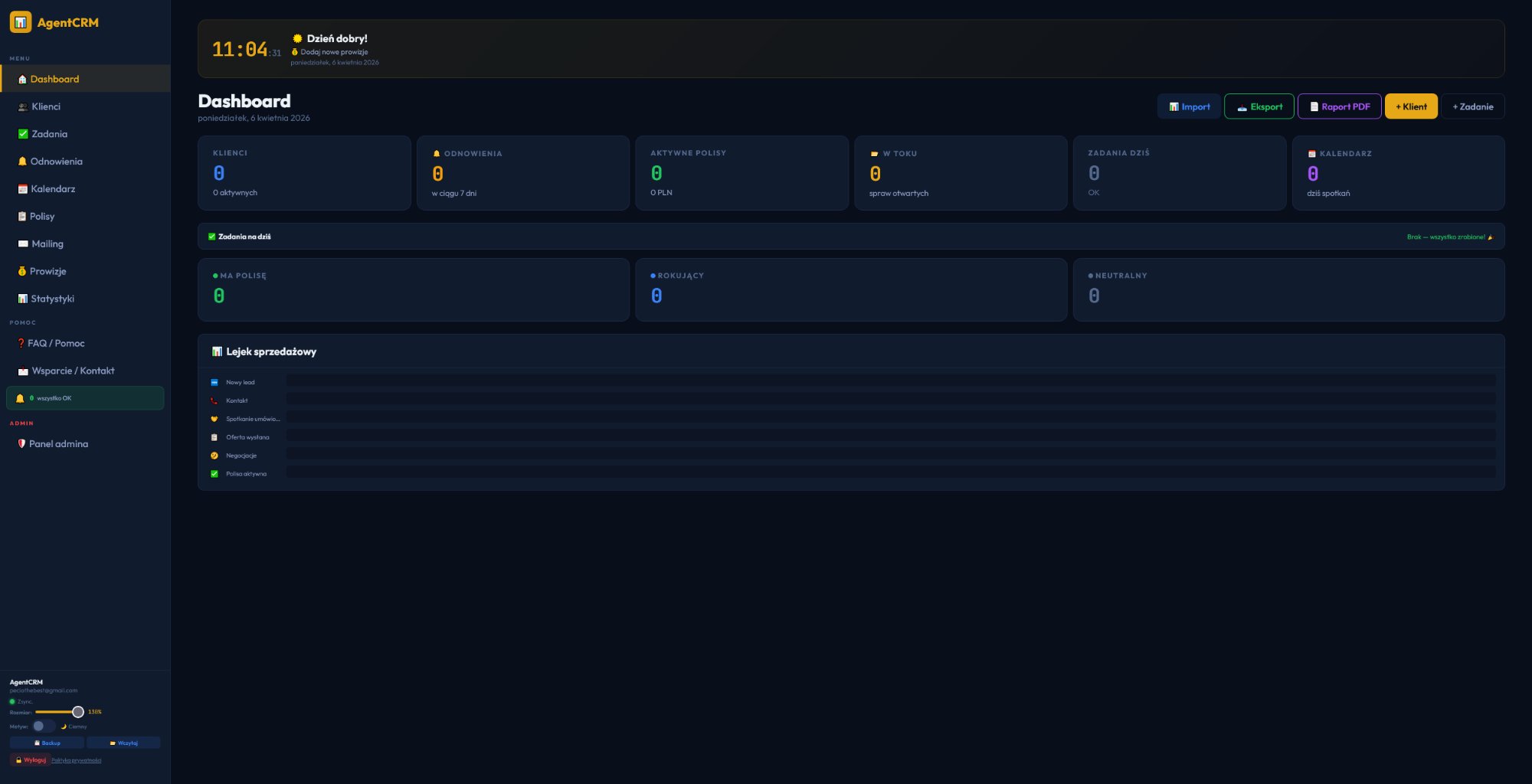Screen dimensions: 1532x784
Task: Open the Lejek sprzedażowy header
Action: pos(270,352)
